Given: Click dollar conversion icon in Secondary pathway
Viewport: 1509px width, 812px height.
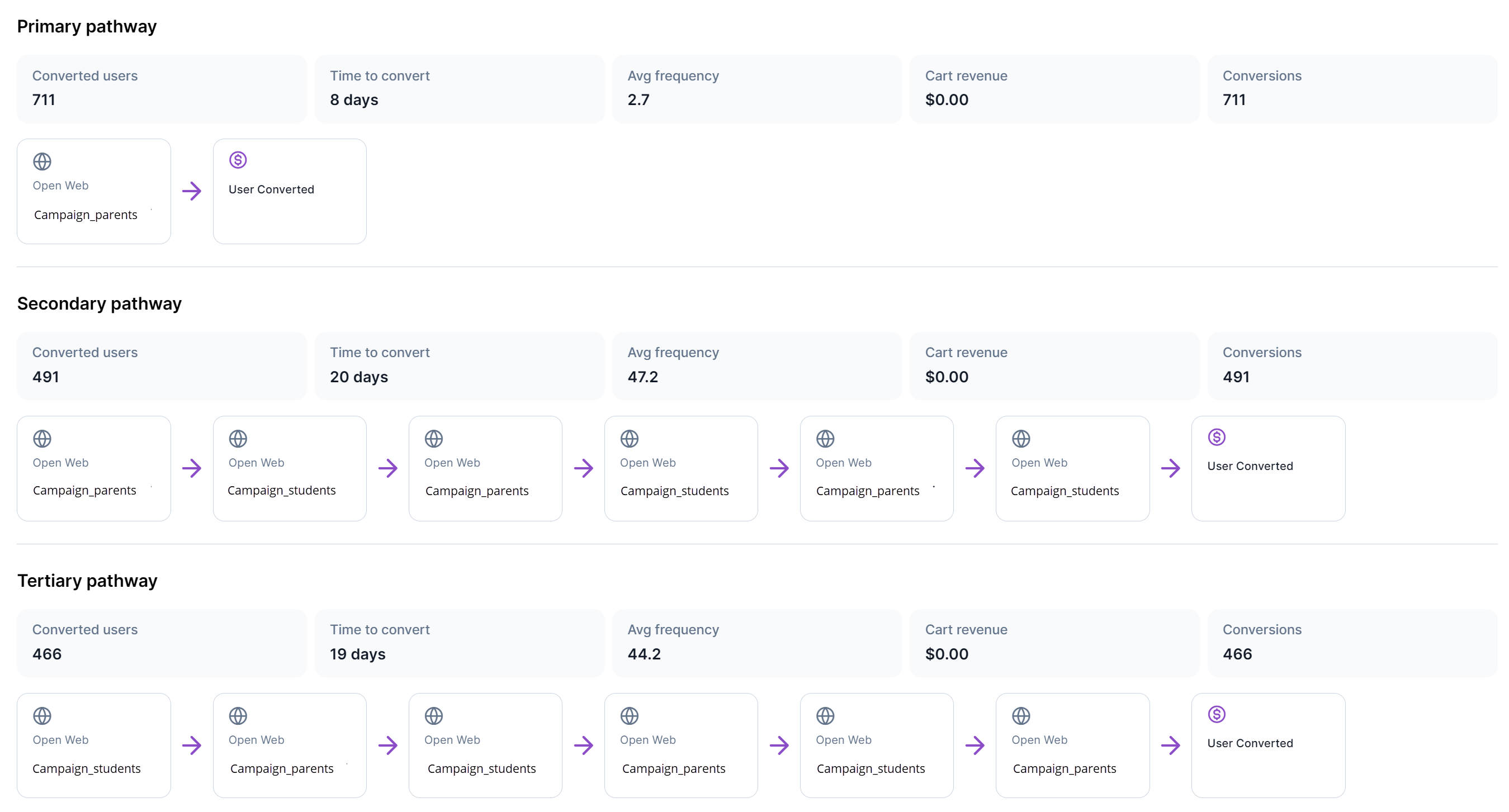Looking at the screenshot, I should (1216, 436).
